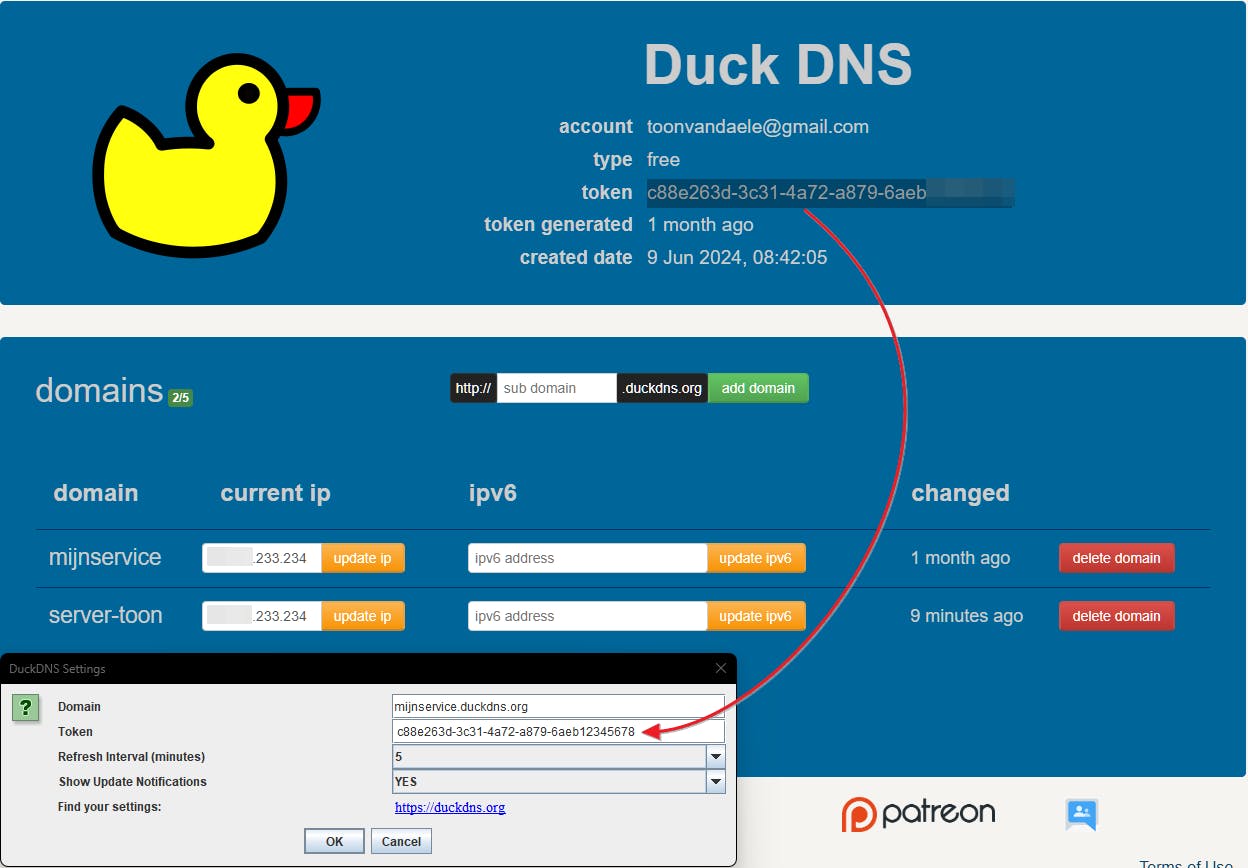Click the 2/5 domains count badge

tap(180, 397)
